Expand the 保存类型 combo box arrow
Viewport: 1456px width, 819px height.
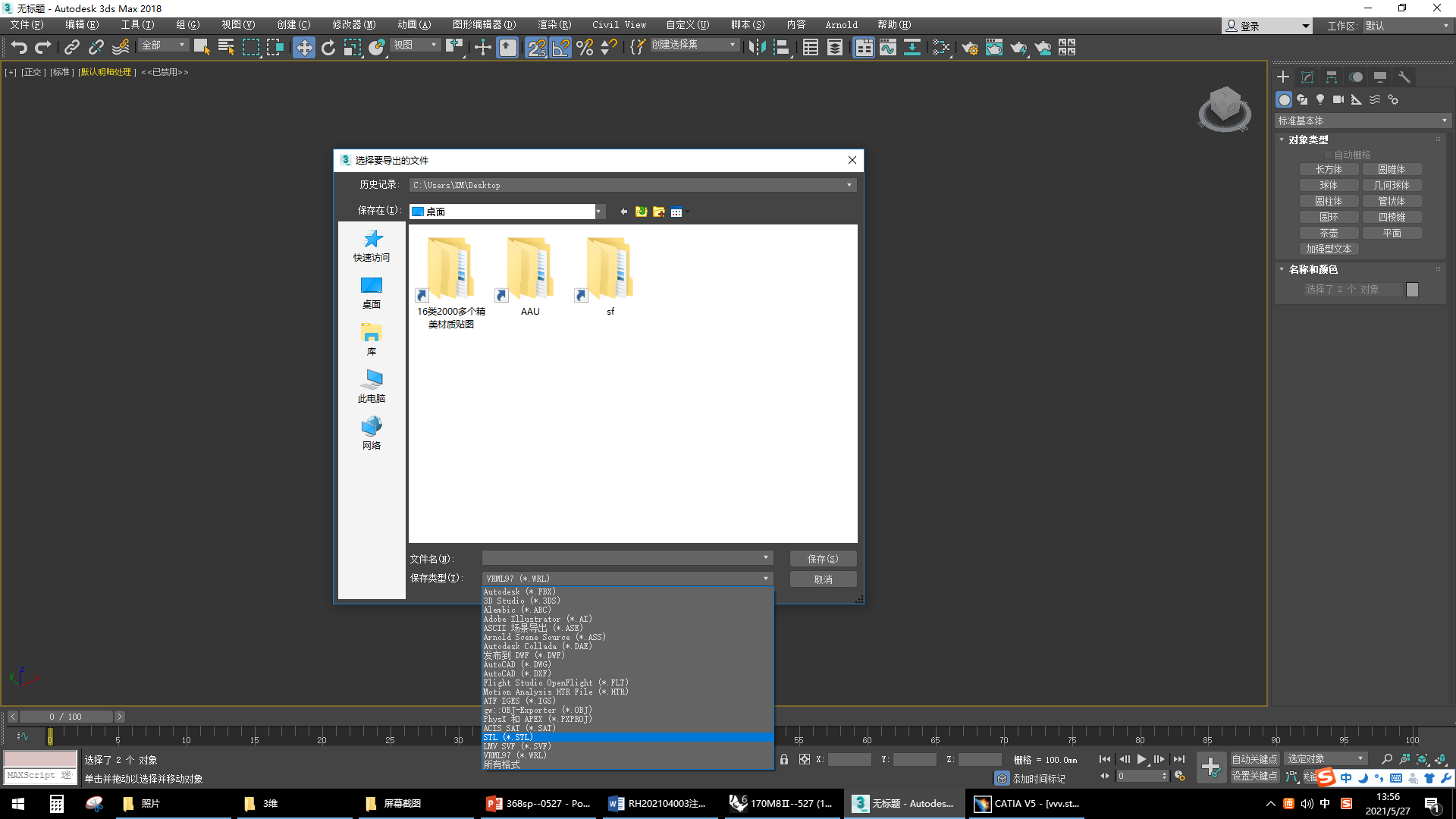click(766, 579)
